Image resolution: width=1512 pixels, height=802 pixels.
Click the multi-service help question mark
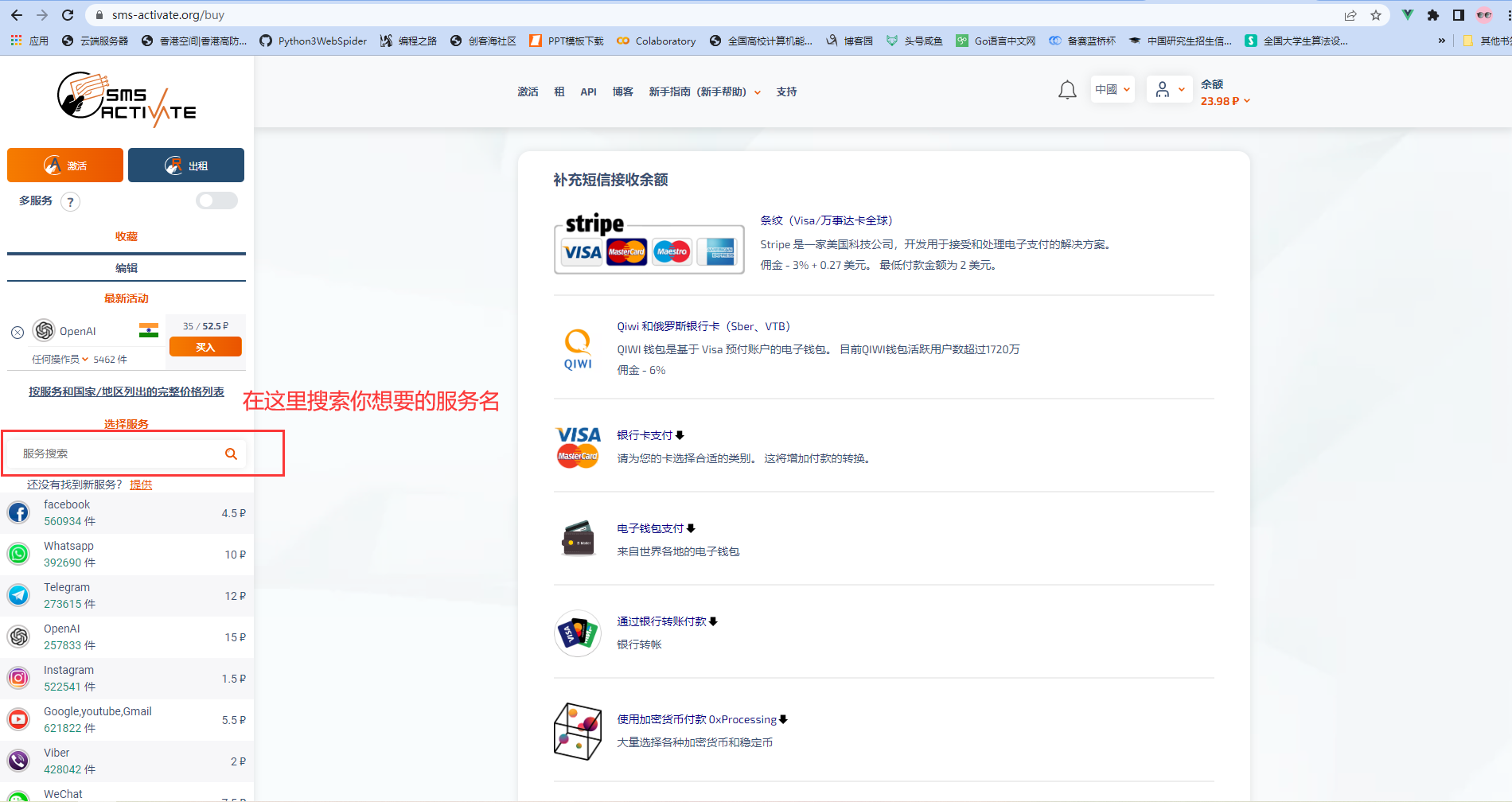71,202
